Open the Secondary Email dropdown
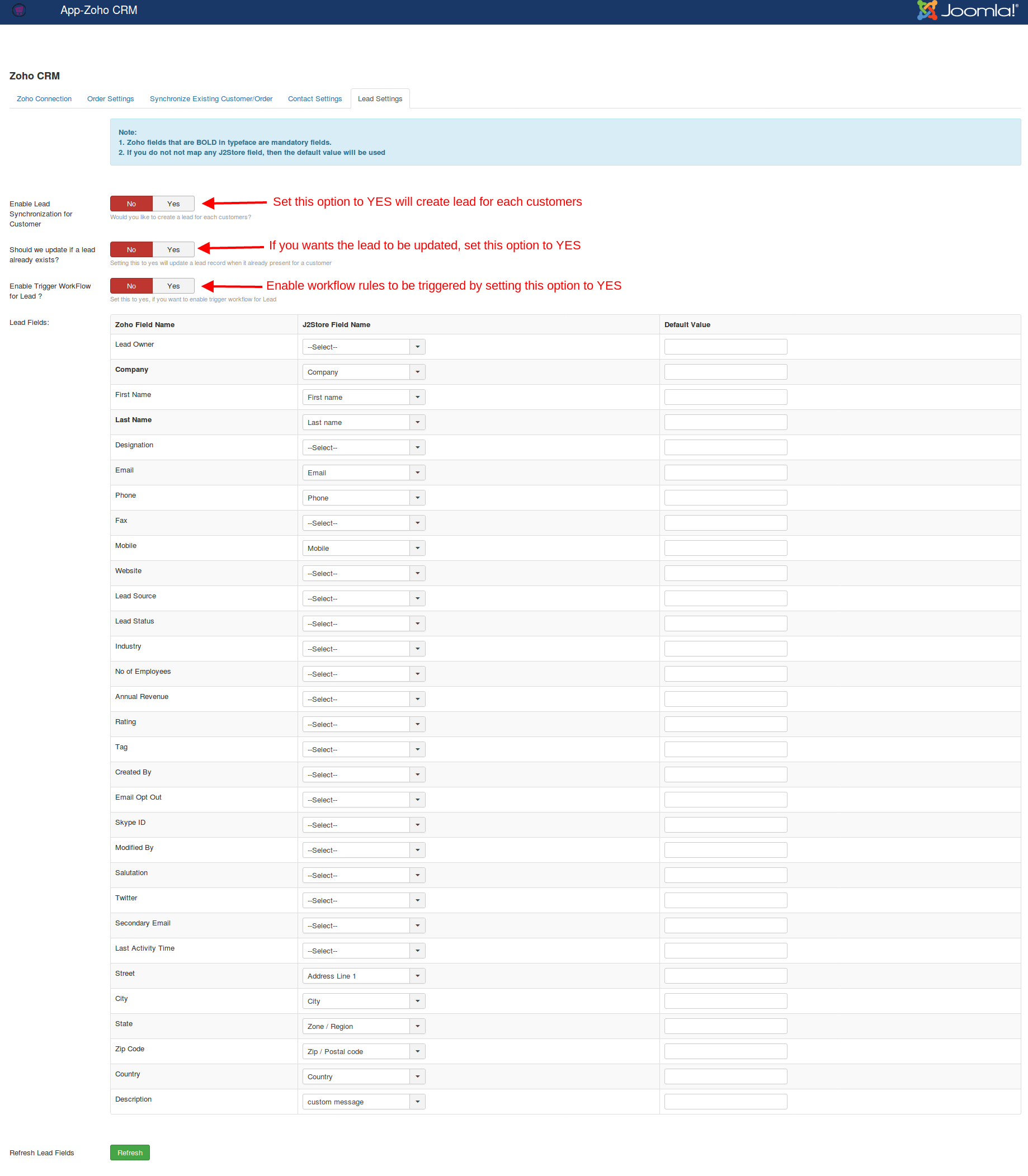This screenshot has width=1028, height=1176. pyautogui.click(x=364, y=926)
